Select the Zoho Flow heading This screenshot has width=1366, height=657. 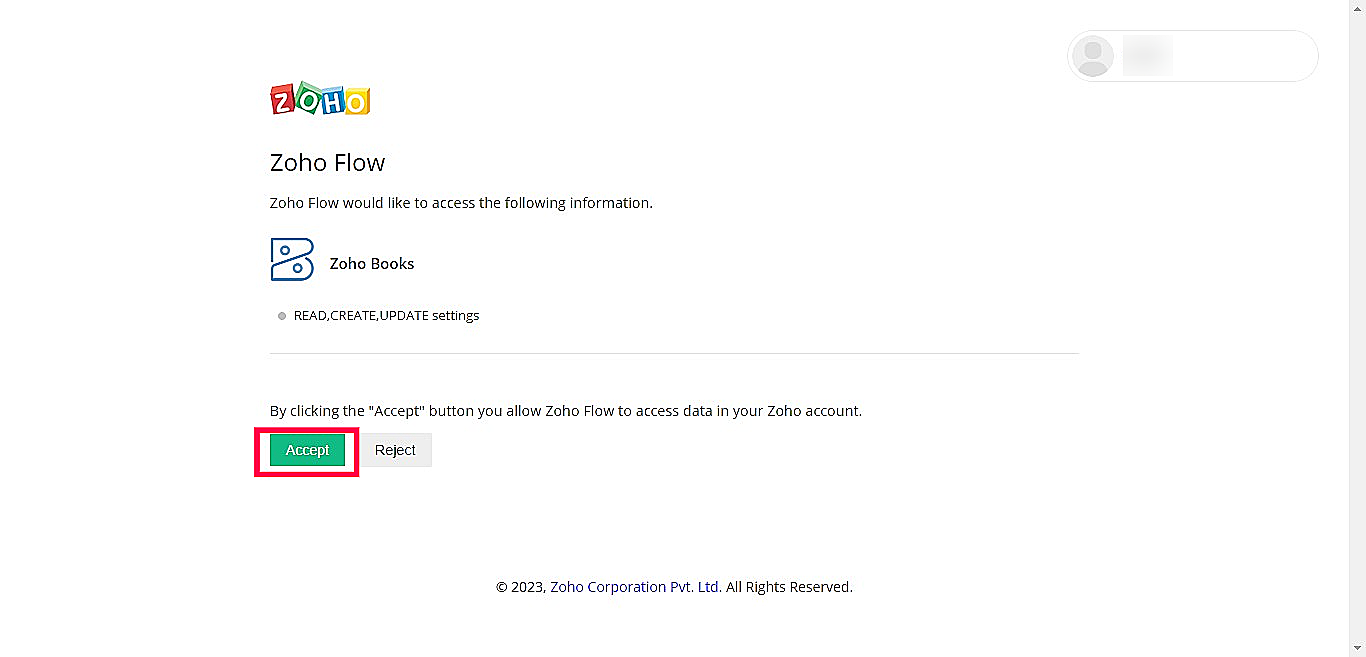tap(327, 163)
